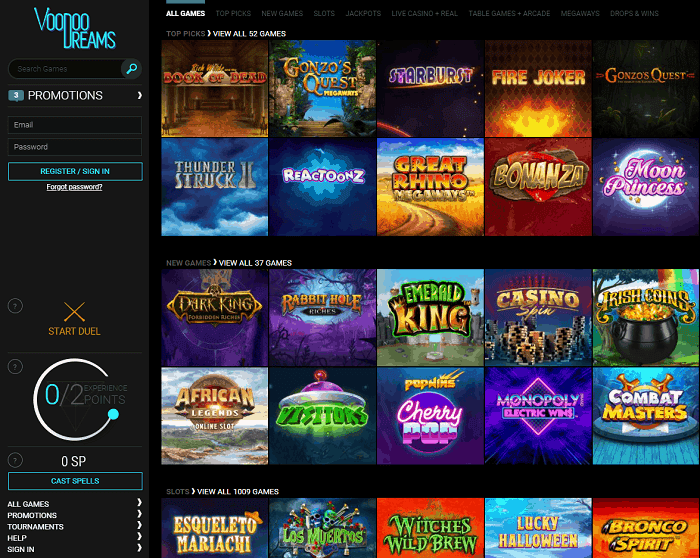Expand All Games sidebar chevron
Screen dimensions: 700x558
click(x=139, y=502)
